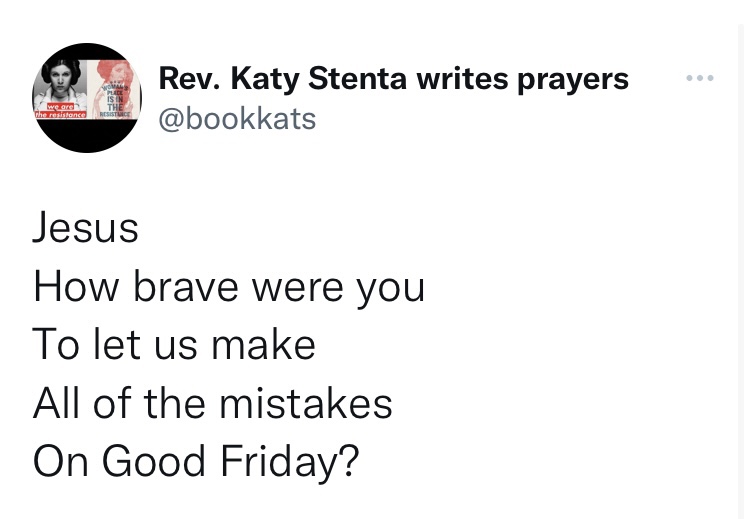The height and width of the screenshot is (519, 750).
Task: Click the "How brave were you" line
Action: point(229,288)
